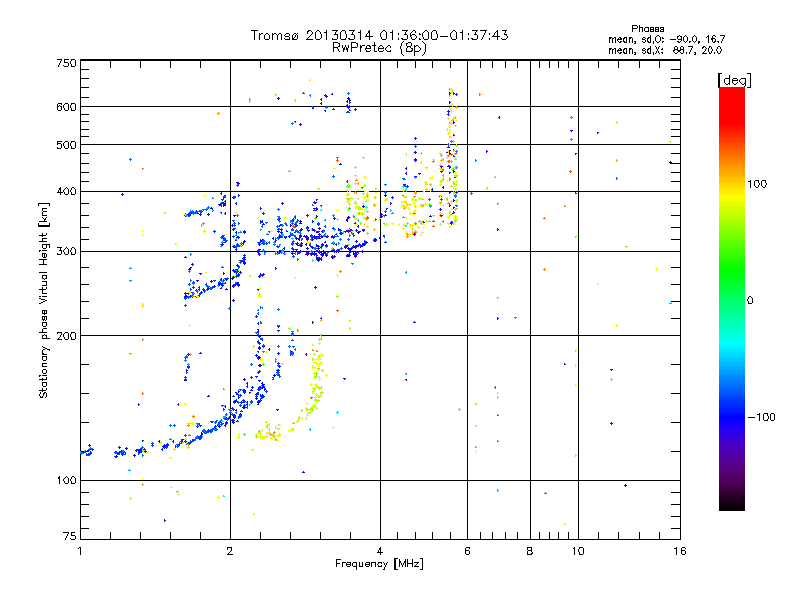Click the plot title 'Tromsø 20130314 01:36:00-01:37:43'

pyautogui.click(x=379, y=35)
